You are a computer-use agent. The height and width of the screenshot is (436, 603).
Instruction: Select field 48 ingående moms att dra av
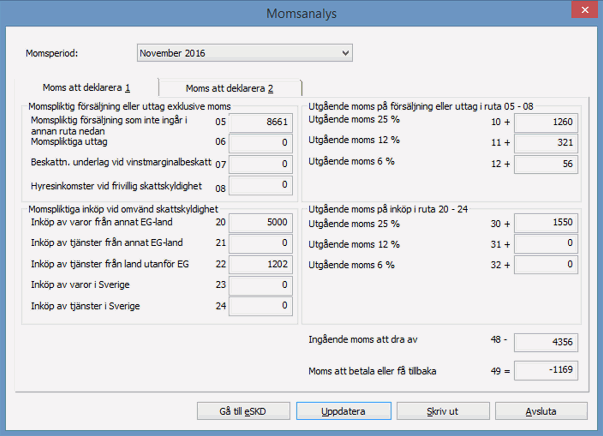(551, 342)
